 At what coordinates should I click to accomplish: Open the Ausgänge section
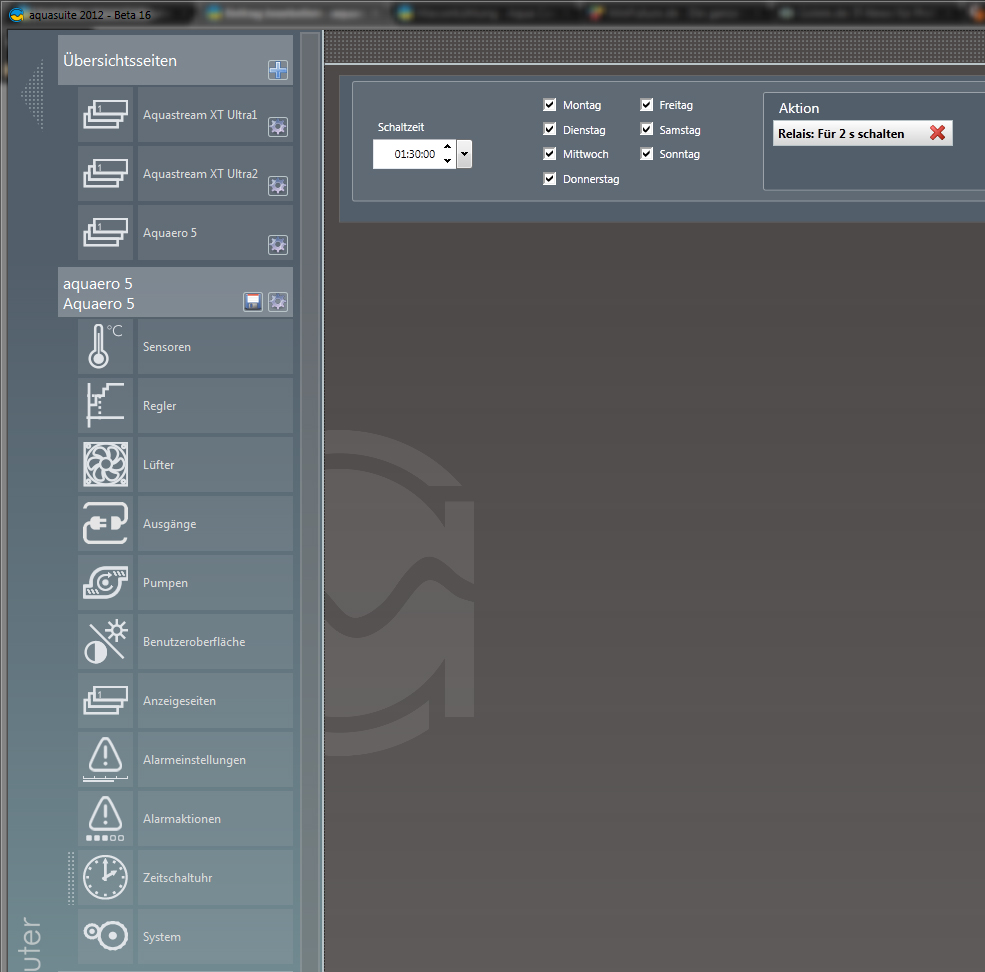pos(215,523)
